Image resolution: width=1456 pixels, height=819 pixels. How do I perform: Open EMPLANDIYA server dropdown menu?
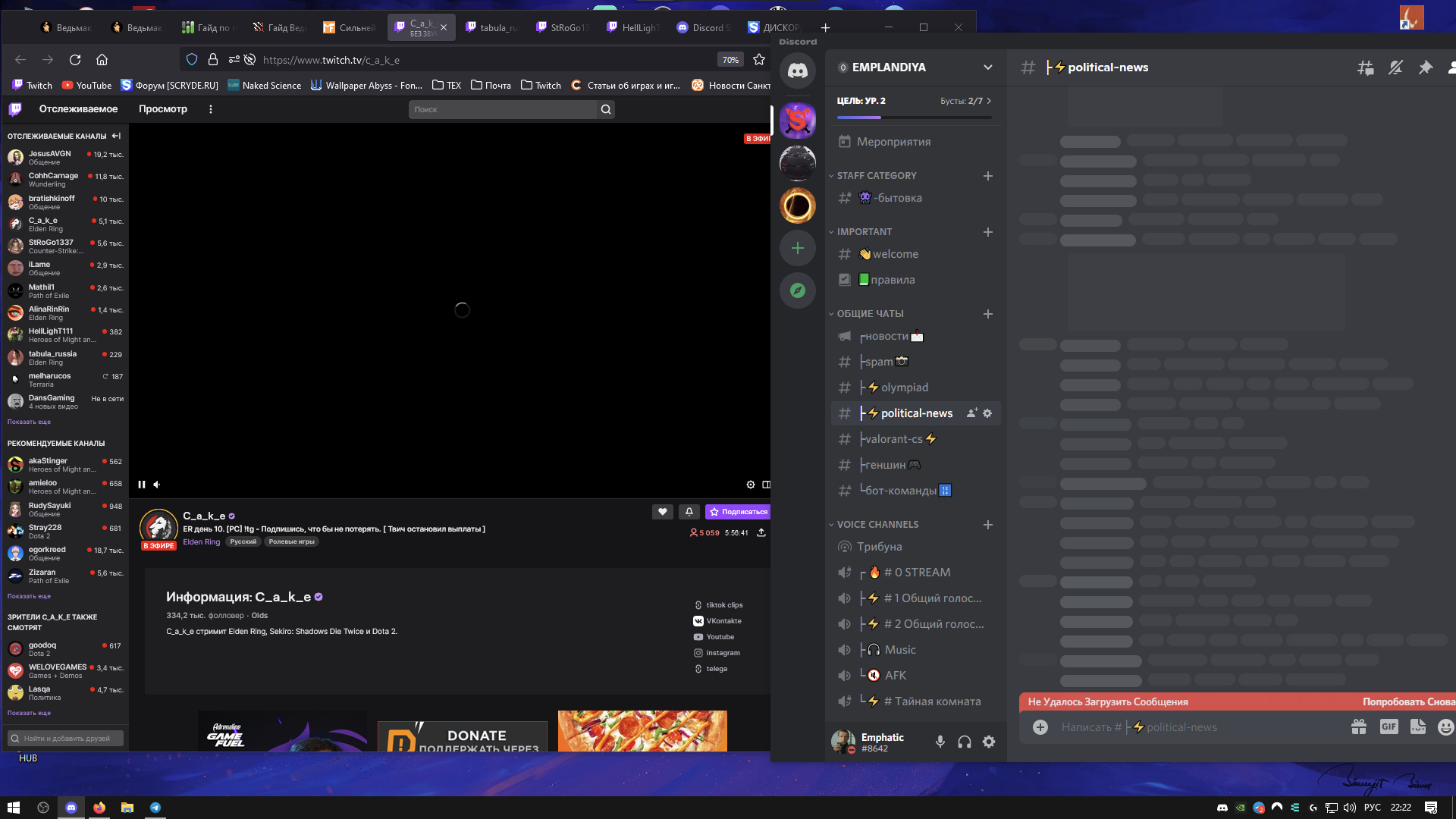[x=987, y=67]
